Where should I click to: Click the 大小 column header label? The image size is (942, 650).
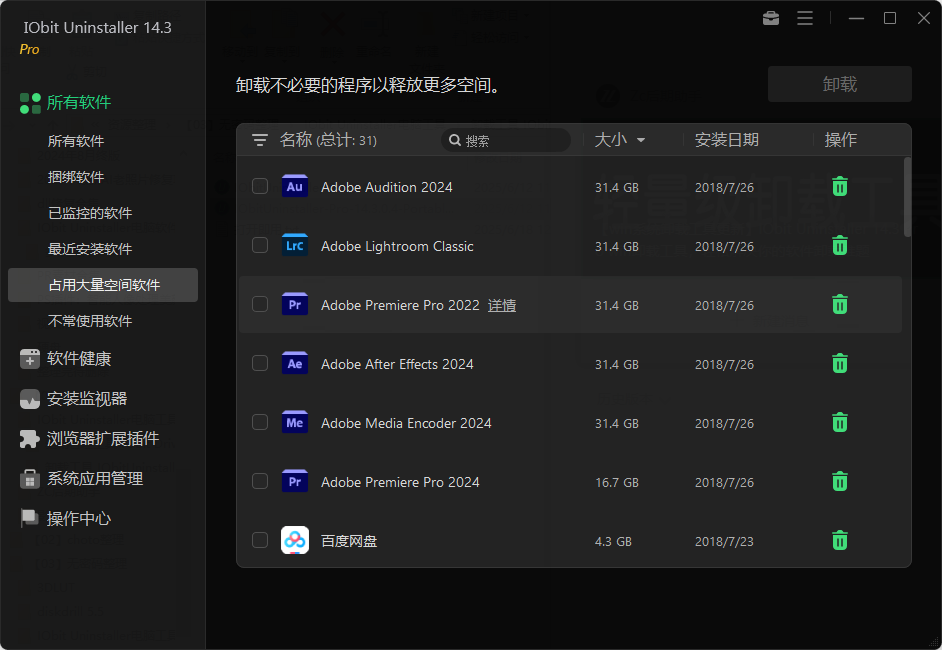610,140
